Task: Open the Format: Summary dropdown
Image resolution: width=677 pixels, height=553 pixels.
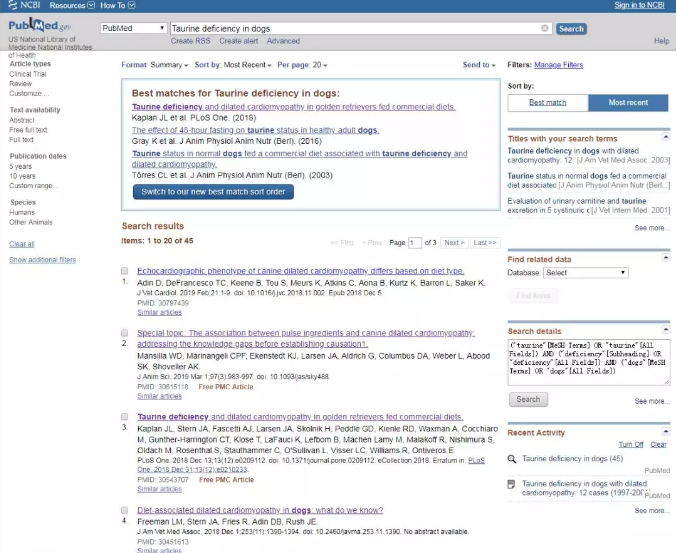Action: 155,65
